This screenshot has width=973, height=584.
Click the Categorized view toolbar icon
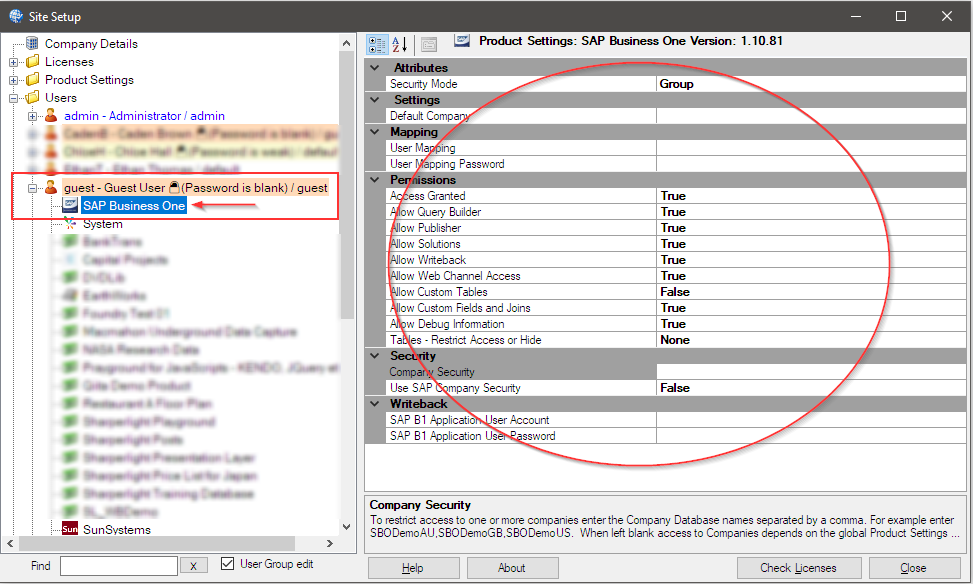[377, 45]
